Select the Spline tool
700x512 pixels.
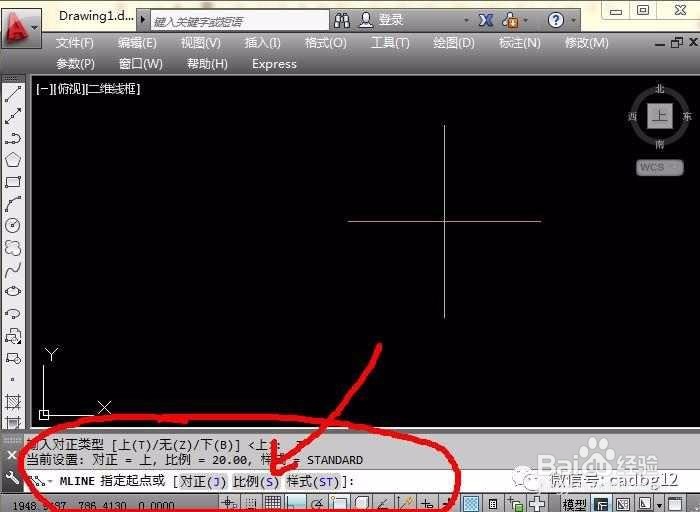tap(13, 269)
